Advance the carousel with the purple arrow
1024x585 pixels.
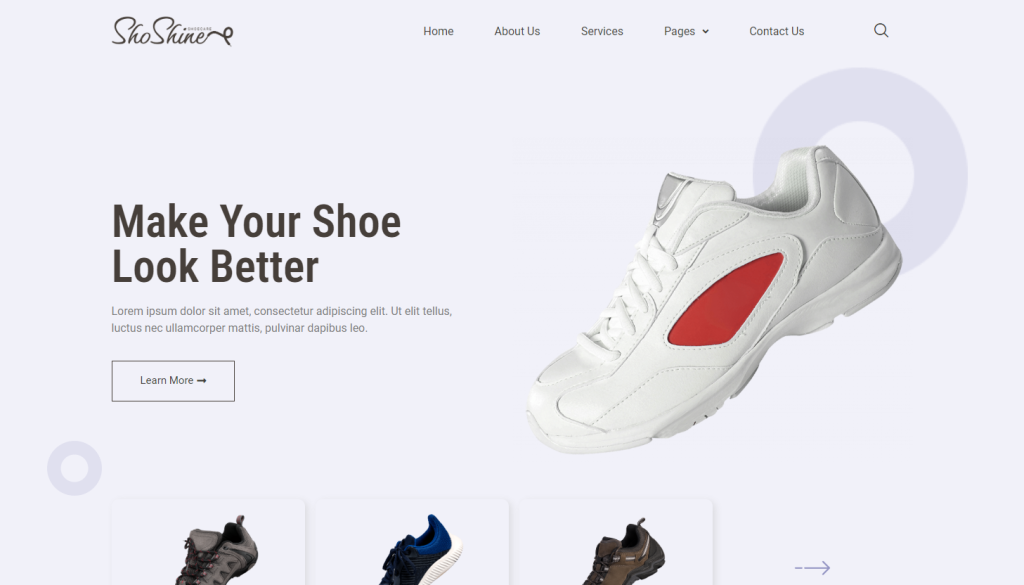(x=812, y=567)
